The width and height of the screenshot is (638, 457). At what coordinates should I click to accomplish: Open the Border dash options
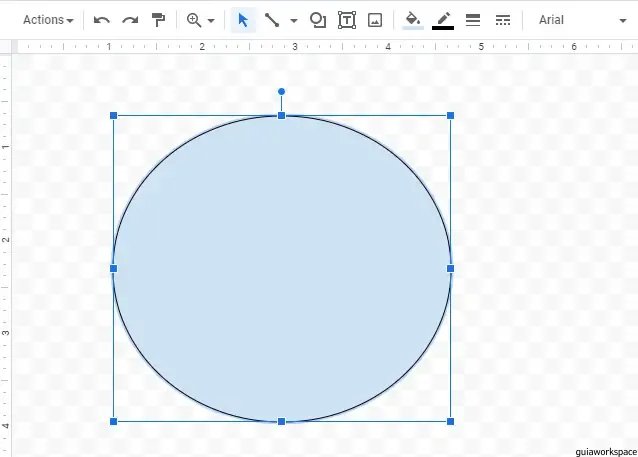(x=503, y=20)
